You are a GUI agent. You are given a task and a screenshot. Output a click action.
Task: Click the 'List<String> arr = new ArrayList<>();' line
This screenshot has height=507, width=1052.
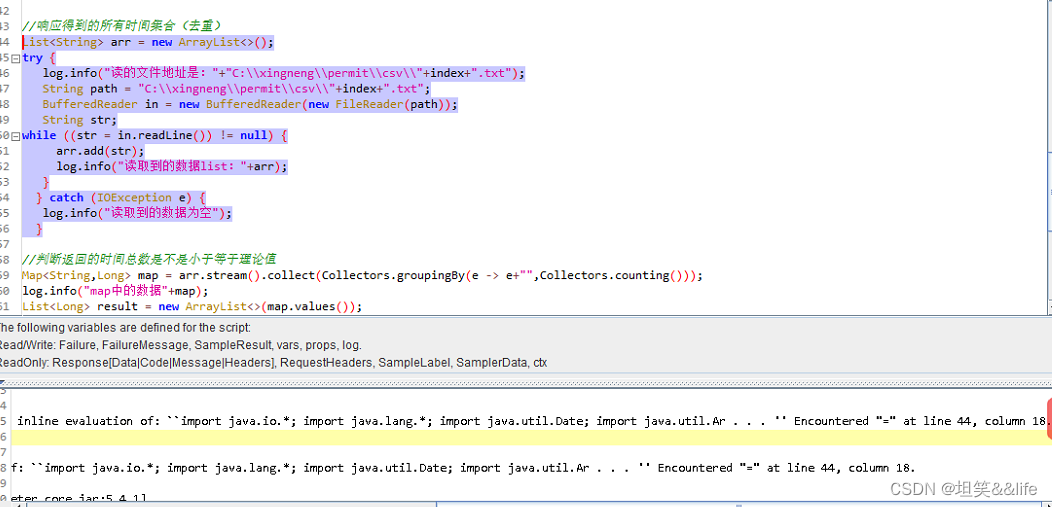point(148,42)
